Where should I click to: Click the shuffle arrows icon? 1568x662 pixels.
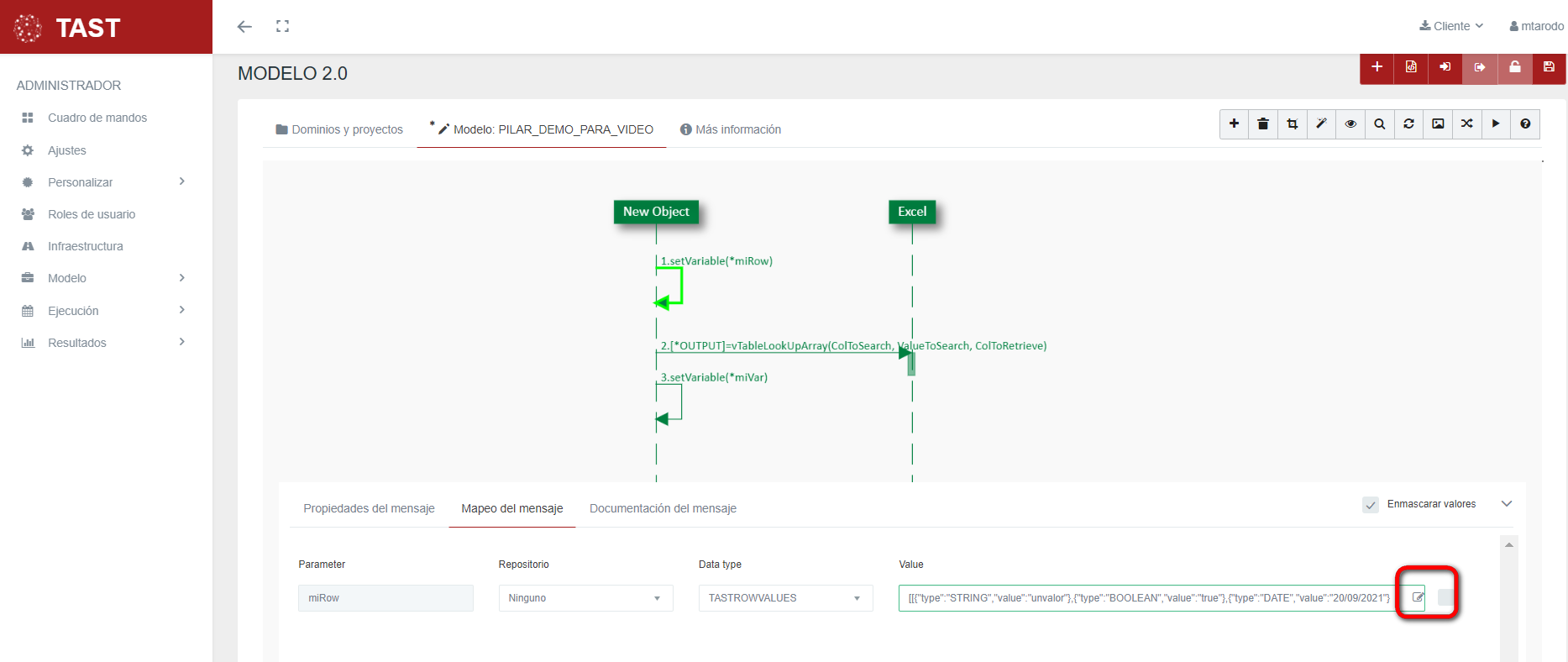pyautogui.click(x=1466, y=124)
